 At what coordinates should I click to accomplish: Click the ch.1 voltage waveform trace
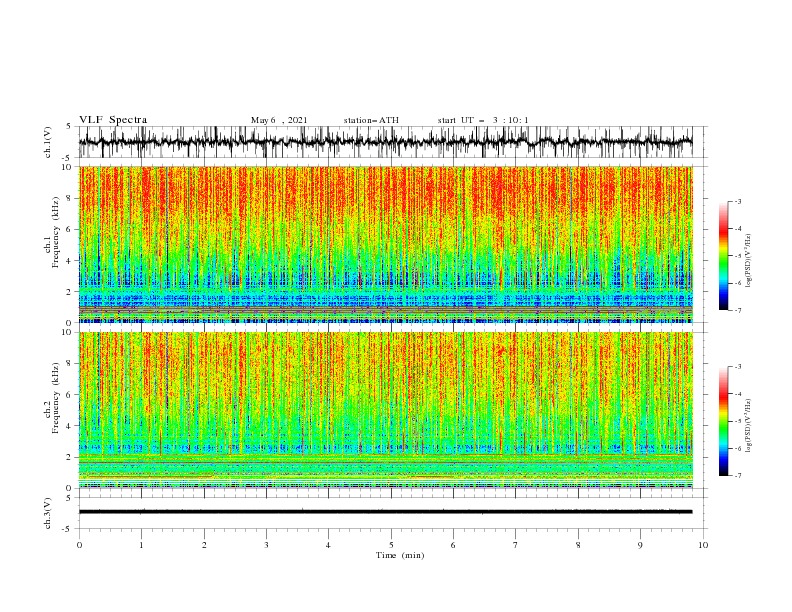[x=385, y=142]
